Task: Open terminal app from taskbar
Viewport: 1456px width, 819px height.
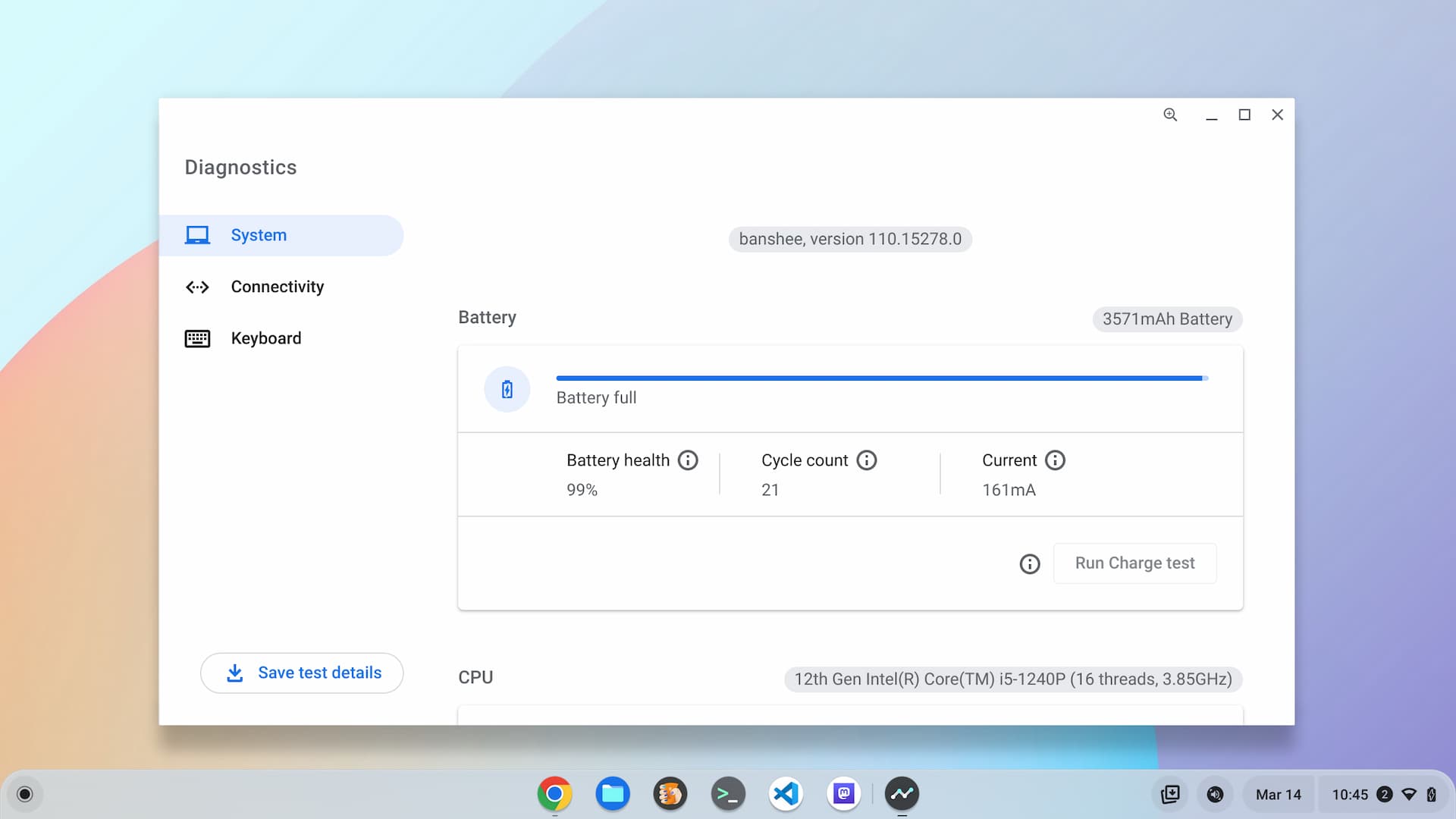Action: click(727, 794)
